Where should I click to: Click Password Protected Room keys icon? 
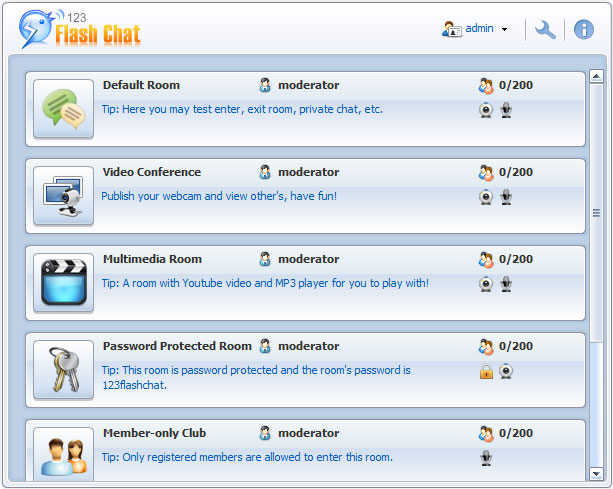click(63, 370)
